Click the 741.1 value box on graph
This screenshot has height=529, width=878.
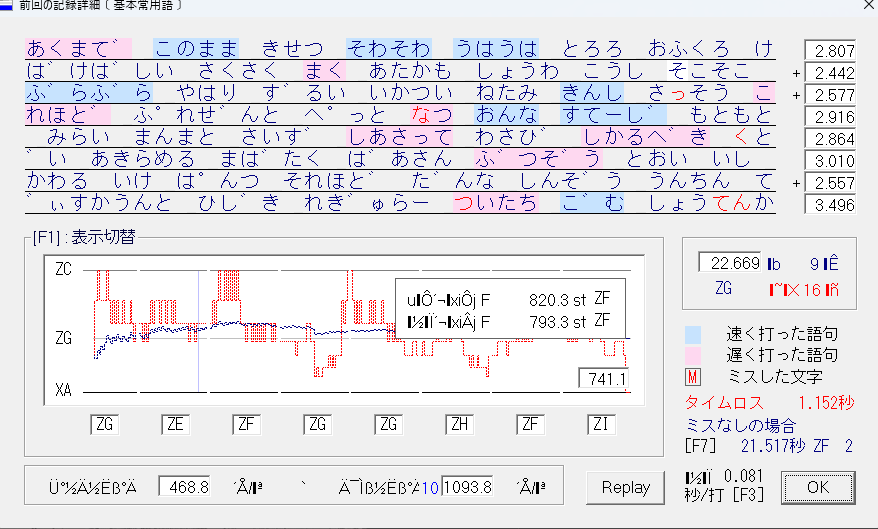click(604, 379)
